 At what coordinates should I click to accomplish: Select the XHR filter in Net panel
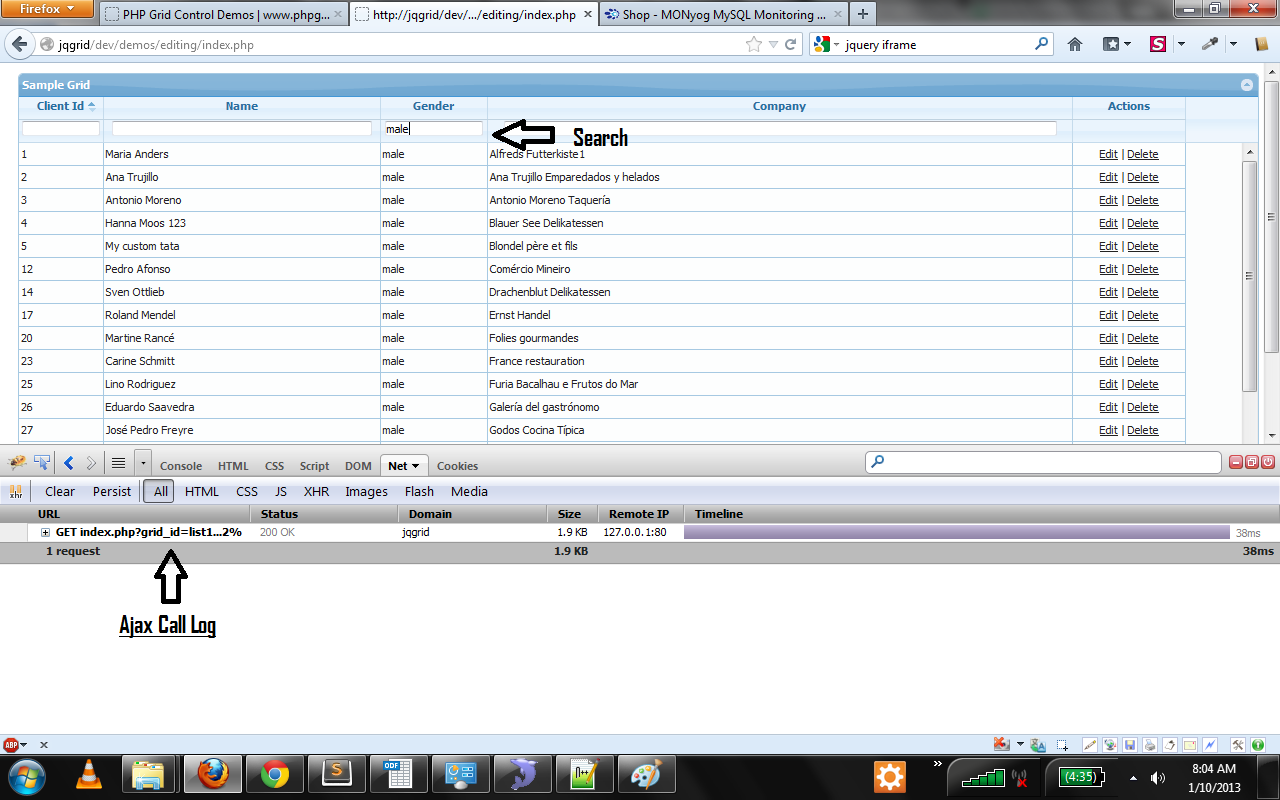click(316, 491)
